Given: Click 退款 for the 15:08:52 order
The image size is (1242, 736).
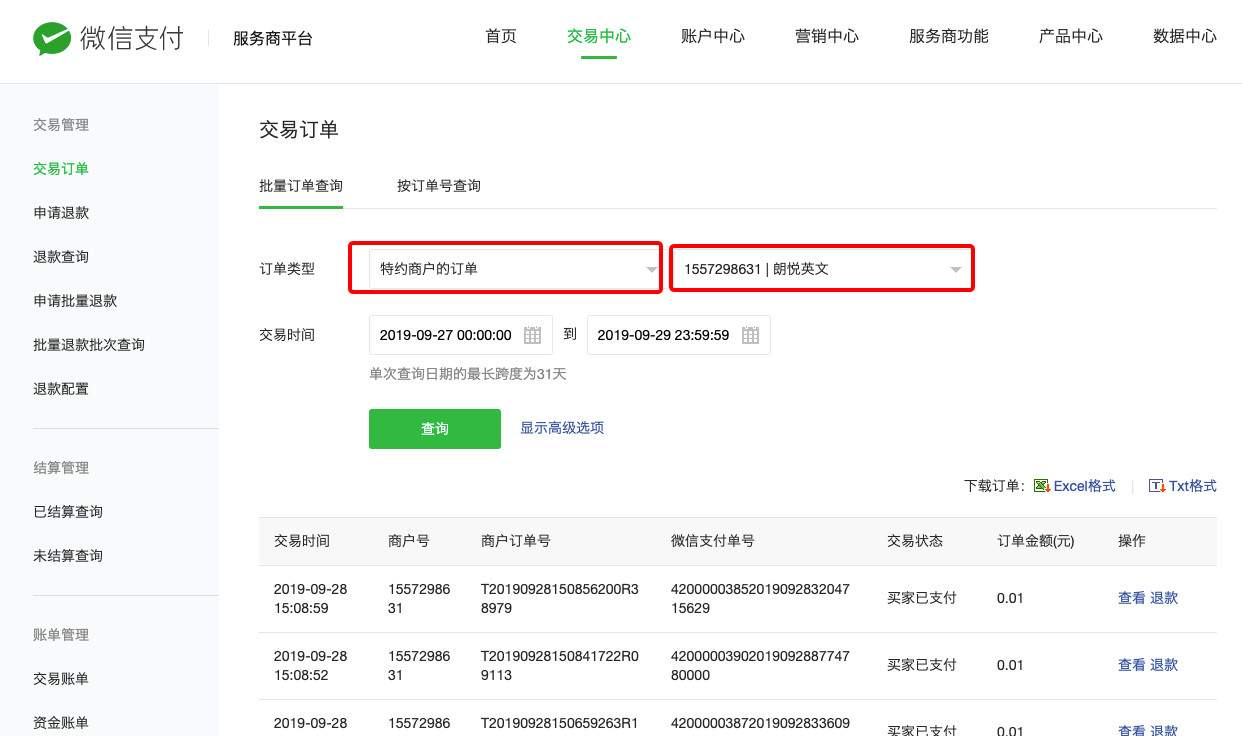Looking at the screenshot, I should 1164,665.
